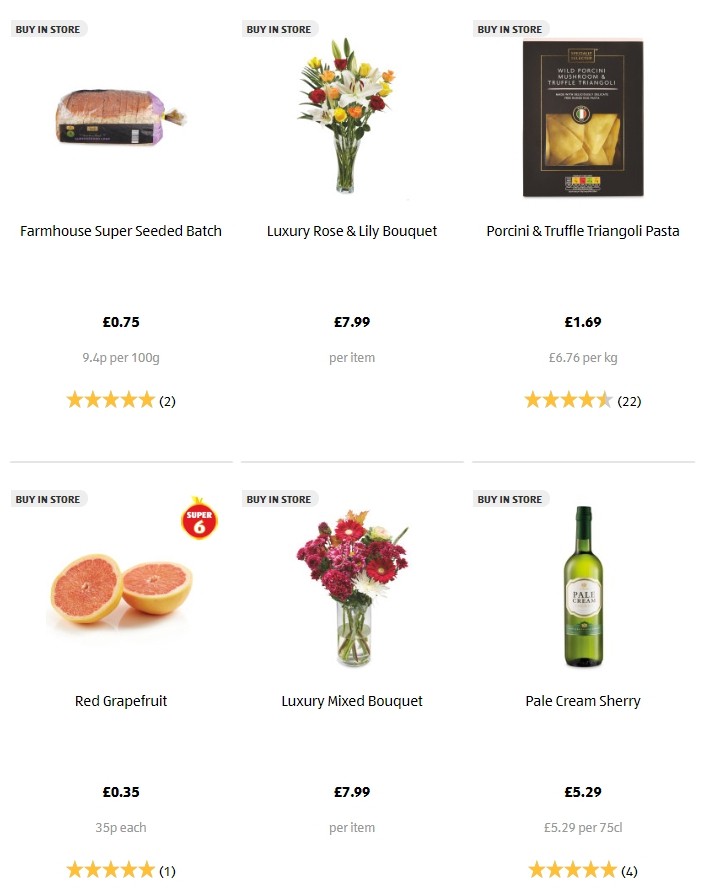This screenshot has height=893, width=708.
Task: Click the star rating for Farmhouse Super Seeded Batch
Action: [x=111, y=400]
